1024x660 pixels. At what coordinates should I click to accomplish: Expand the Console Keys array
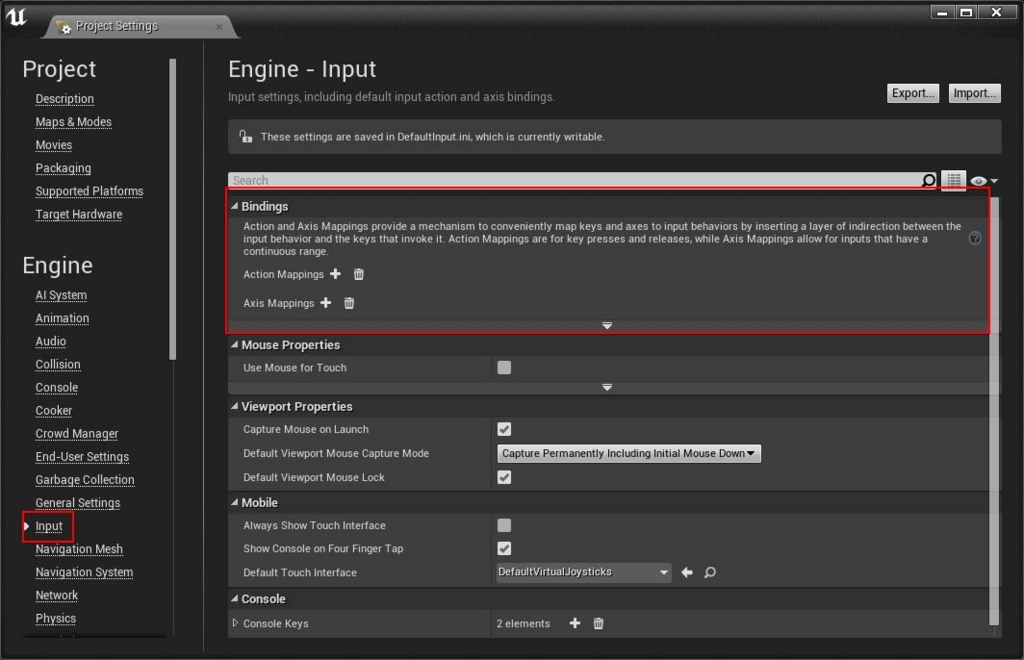[235, 623]
